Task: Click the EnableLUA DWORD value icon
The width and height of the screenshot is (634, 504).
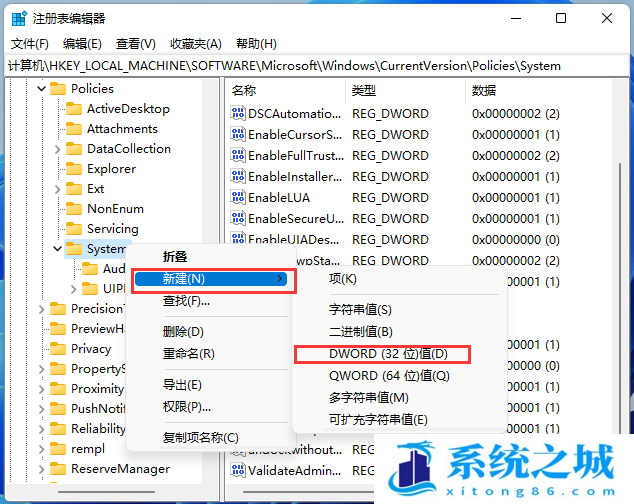Action: coord(238,198)
